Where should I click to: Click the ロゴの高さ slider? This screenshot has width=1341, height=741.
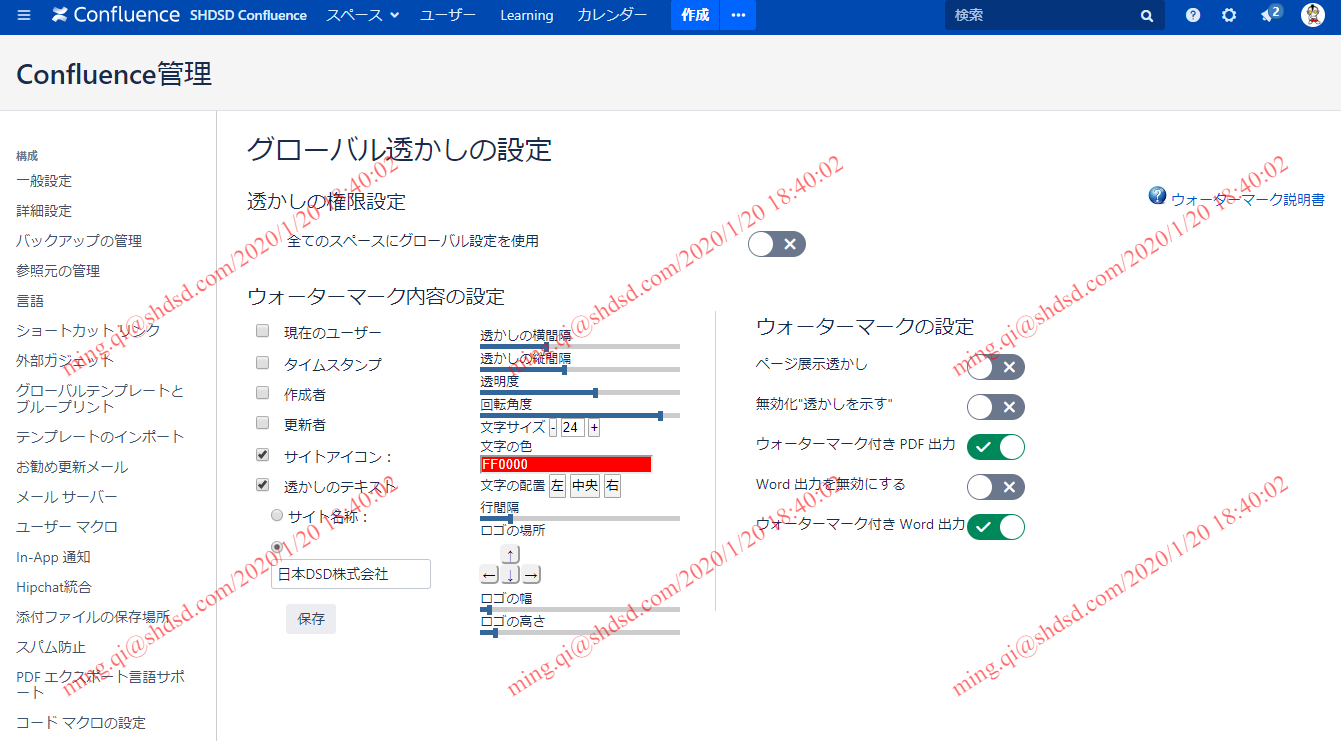[580, 632]
